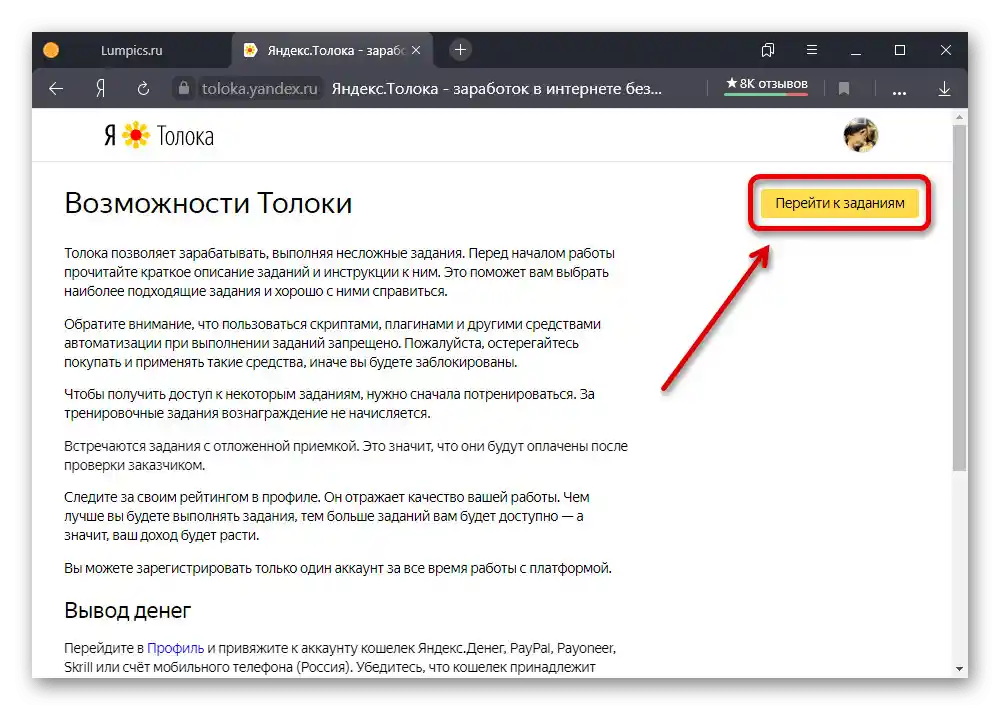This screenshot has width=1000, height=710.
Task: Click the paragraph starting Следите за своим рейтингом
Action: [327, 516]
